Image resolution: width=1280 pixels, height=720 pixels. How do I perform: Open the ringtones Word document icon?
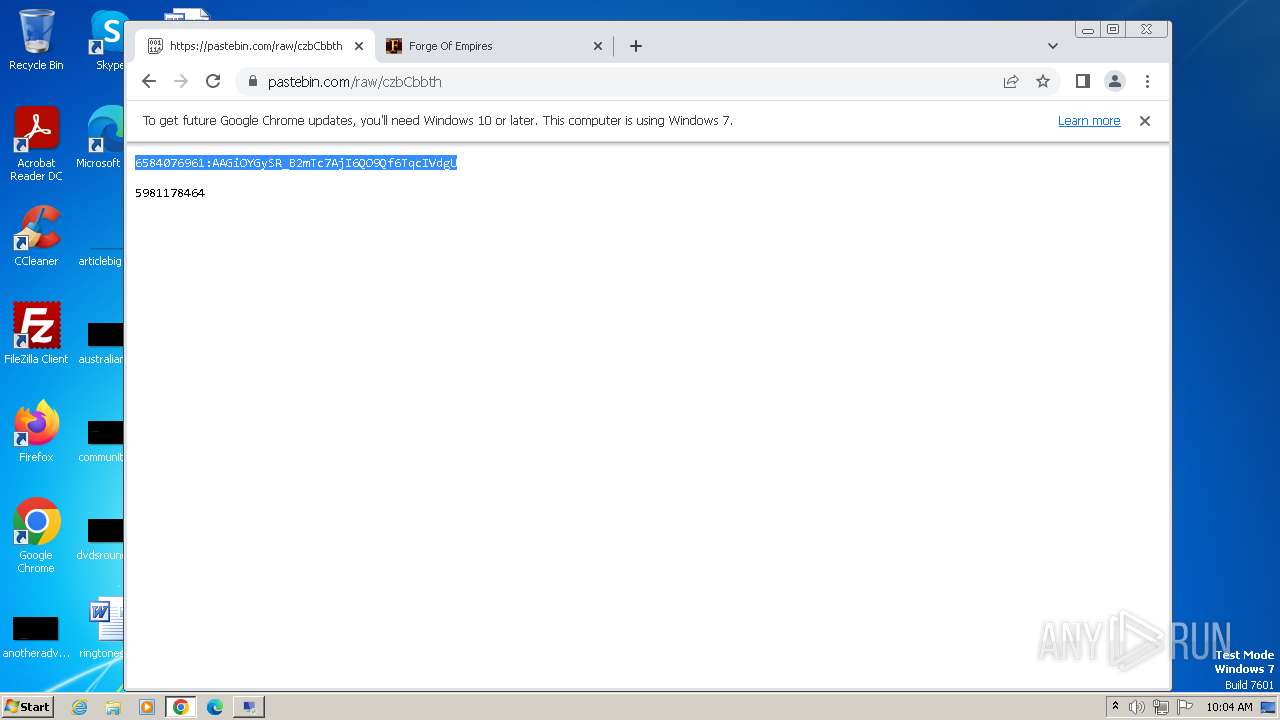pos(104,629)
